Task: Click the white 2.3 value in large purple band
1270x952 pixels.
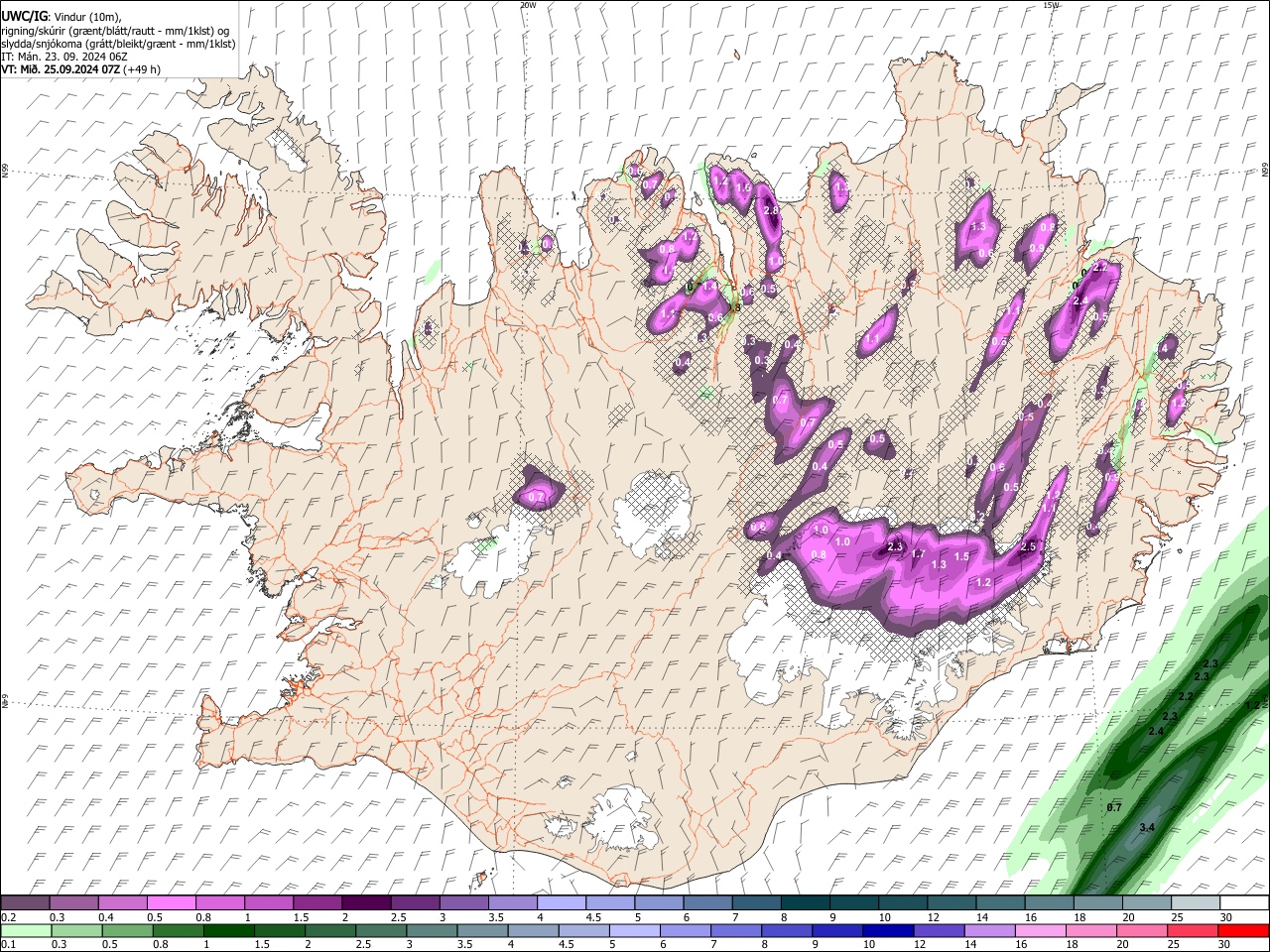Action: click(895, 546)
